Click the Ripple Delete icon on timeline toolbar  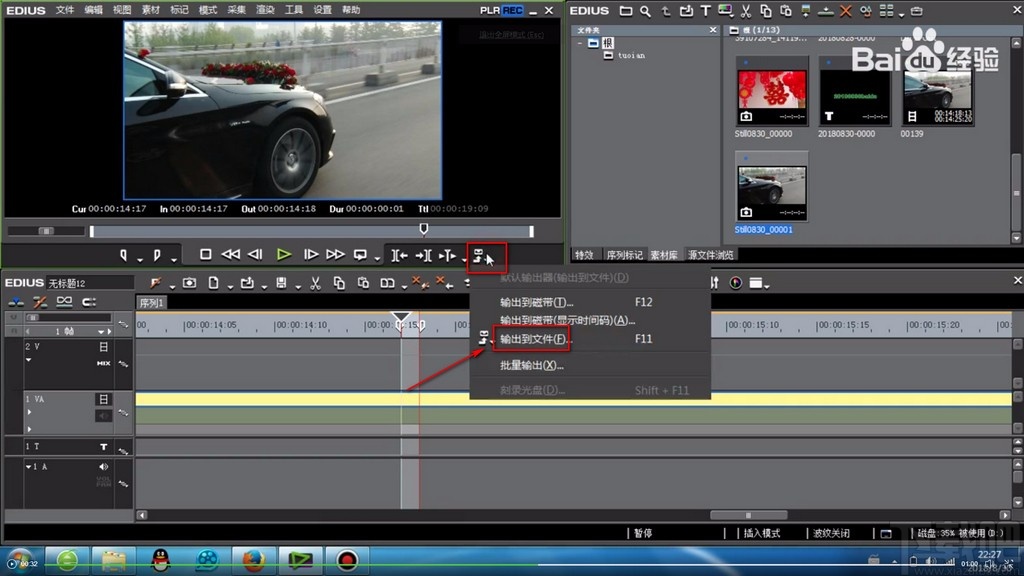click(x=443, y=282)
